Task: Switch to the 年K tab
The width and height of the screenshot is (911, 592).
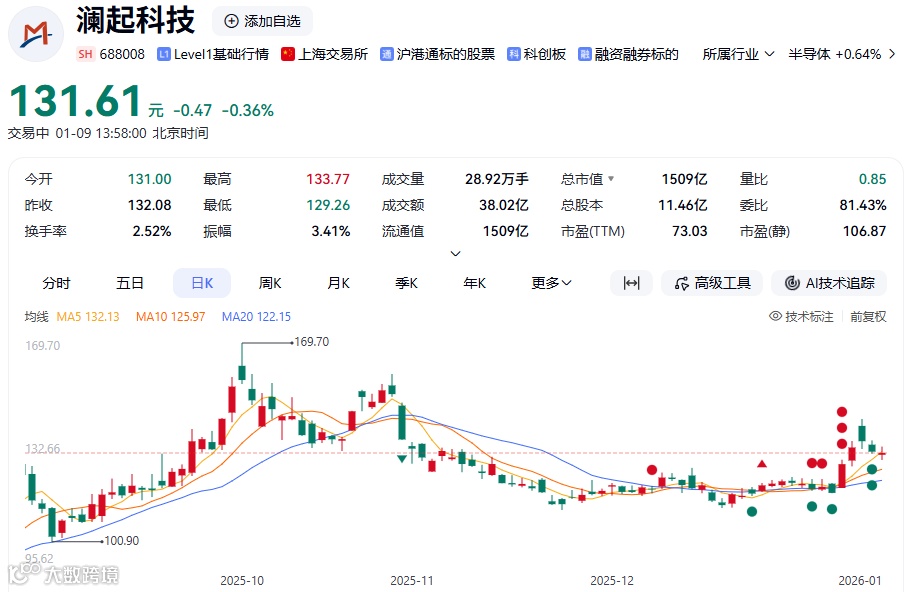Action: pyautogui.click(x=475, y=283)
